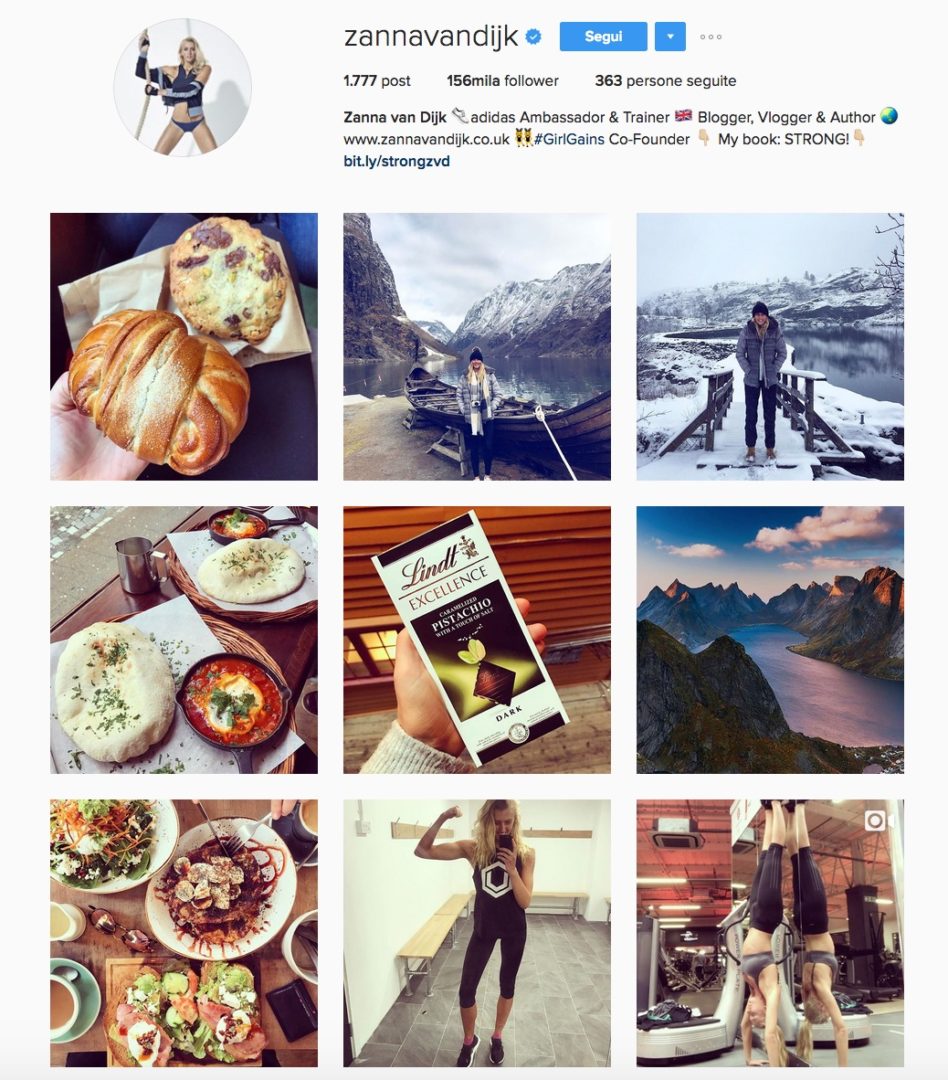The width and height of the screenshot is (948, 1080).
Task: Open the cookie and pastry bun post
Action: [x=184, y=346]
